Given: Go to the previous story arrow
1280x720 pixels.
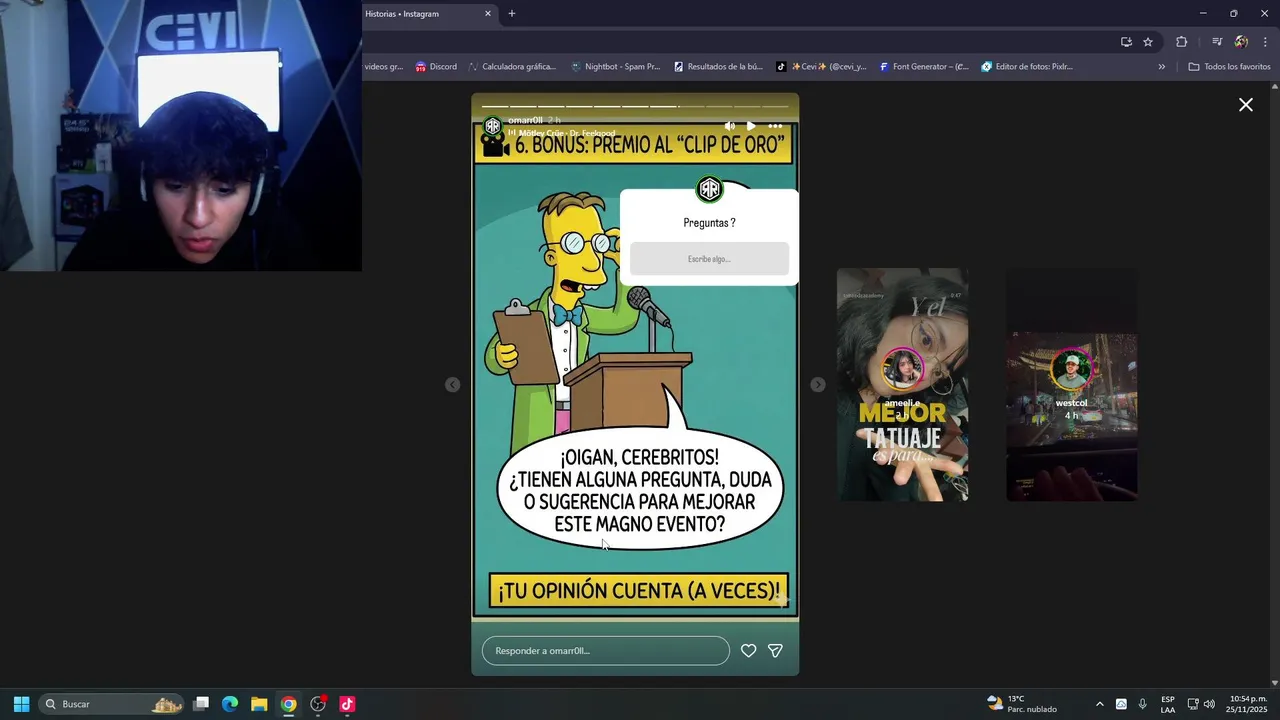Looking at the screenshot, I should [452, 385].
